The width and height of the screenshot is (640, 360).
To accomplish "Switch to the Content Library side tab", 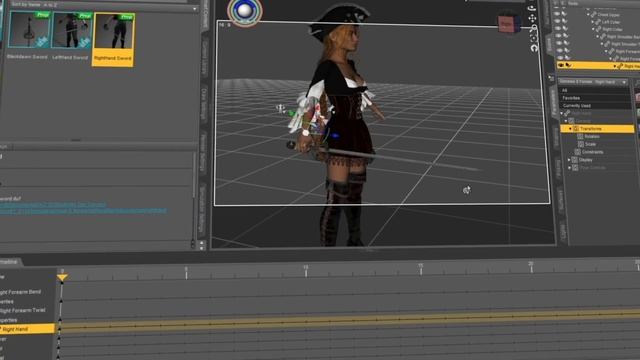I will click(204, 58).
